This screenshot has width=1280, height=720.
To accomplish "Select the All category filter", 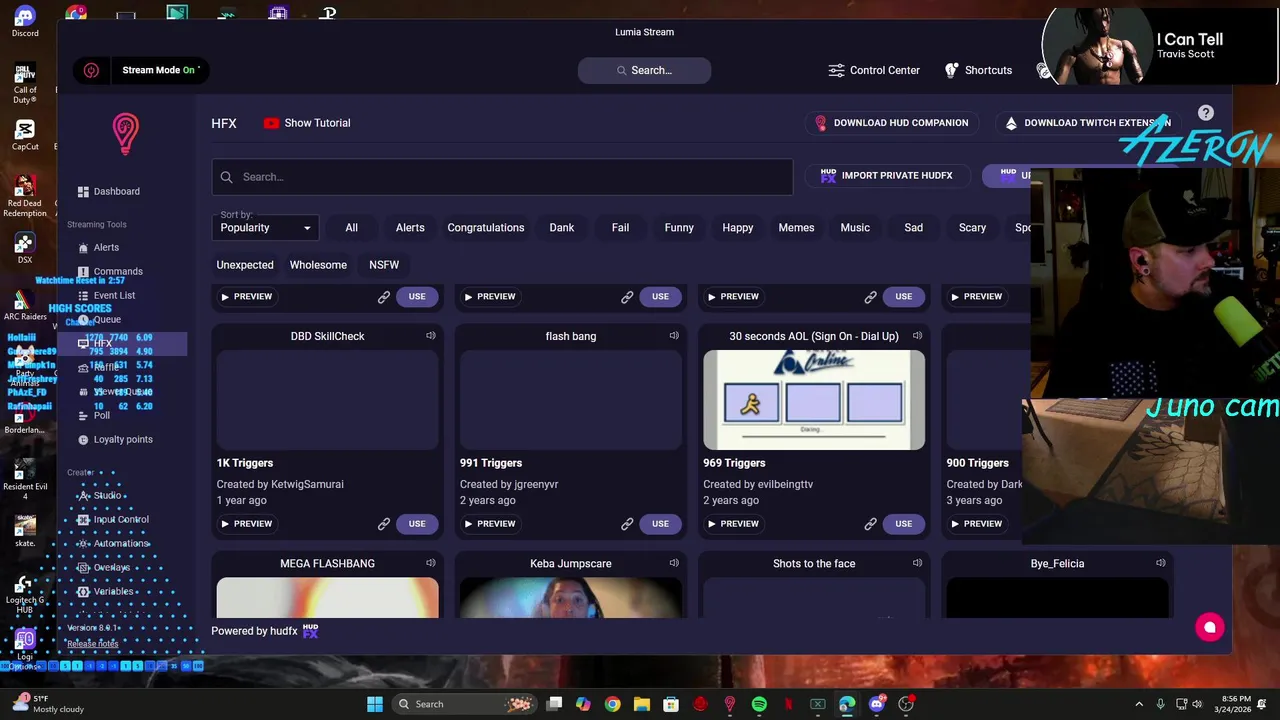I will point(351,227).
